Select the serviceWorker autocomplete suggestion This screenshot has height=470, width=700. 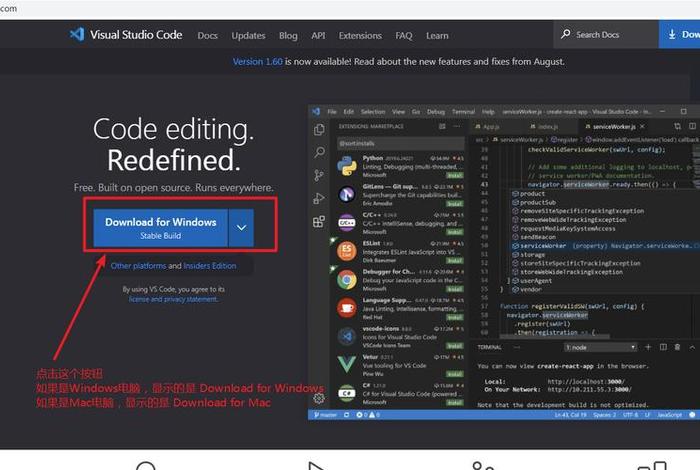coord(604,245)
